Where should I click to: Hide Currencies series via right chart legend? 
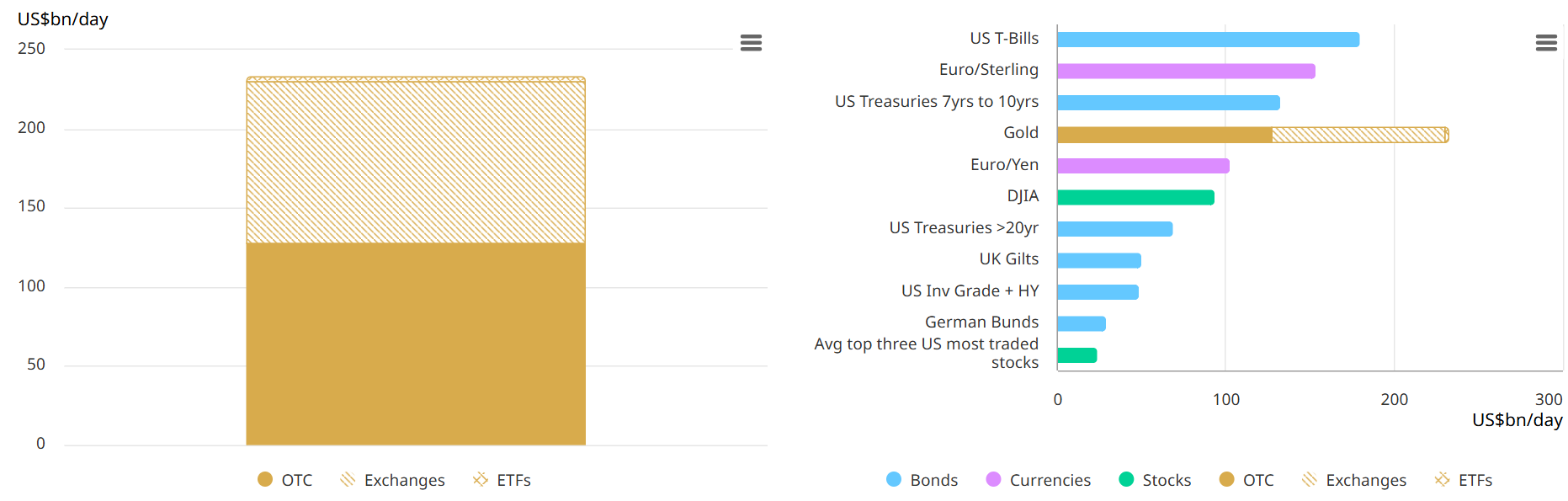(x=1039, y=480)
